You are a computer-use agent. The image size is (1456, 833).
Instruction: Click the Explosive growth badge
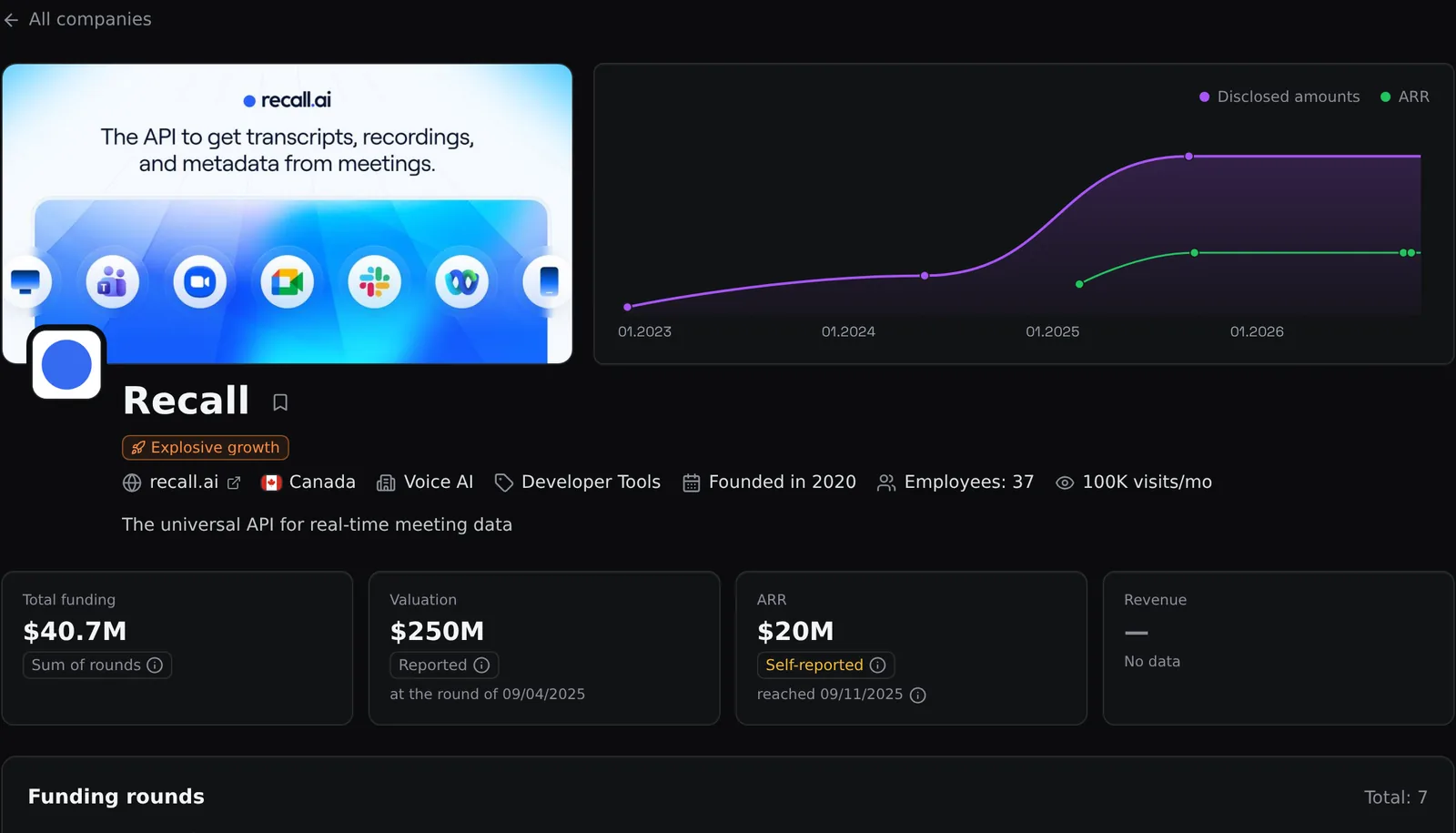pyautogui.click(x=206, y=447)
